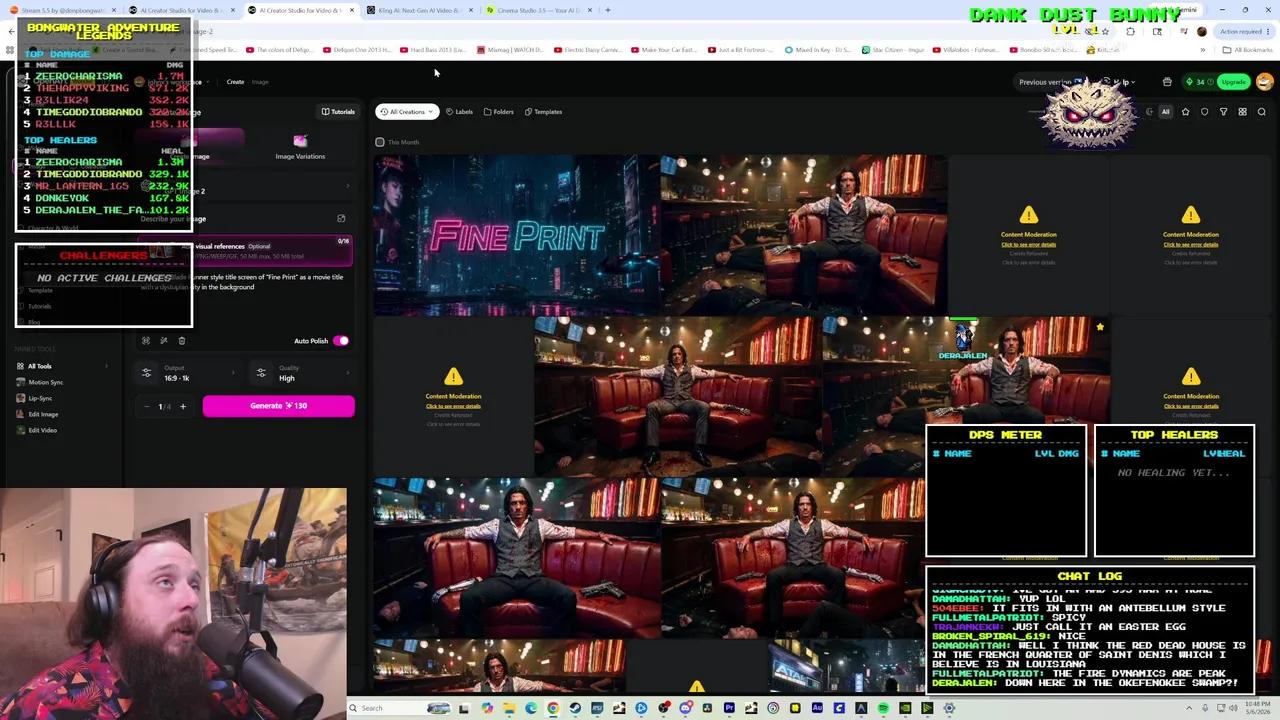Viewport: 1280px width, 720px height.
Task: Switch to the Kling AI browser tab
Action: coord(419,10)
